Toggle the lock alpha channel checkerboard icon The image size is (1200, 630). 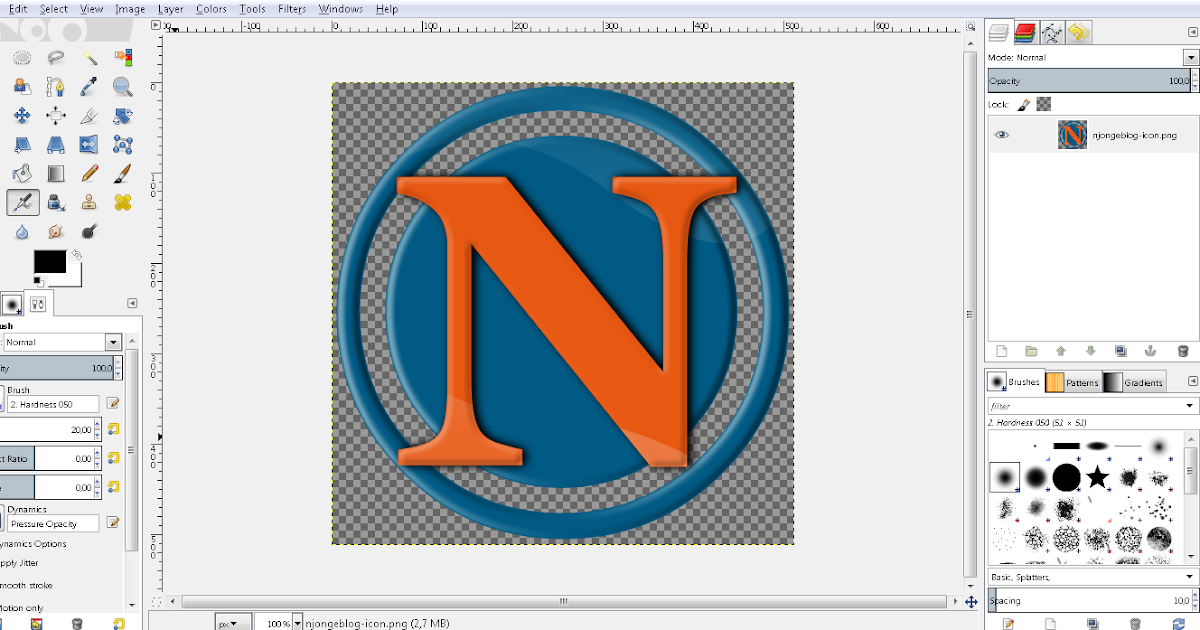1043,104
